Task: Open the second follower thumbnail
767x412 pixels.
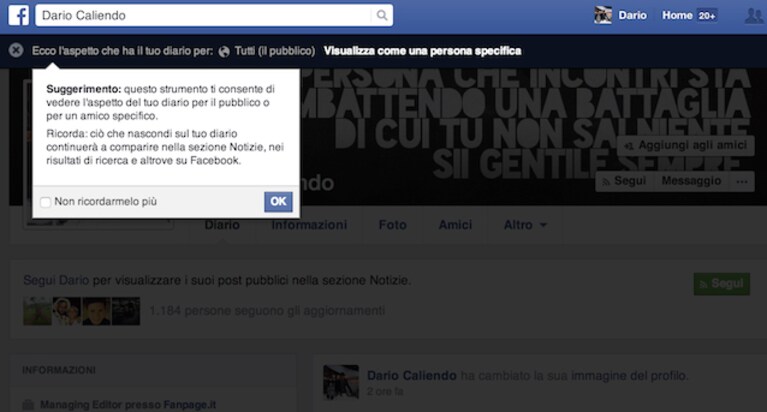Action: point(67,311)
